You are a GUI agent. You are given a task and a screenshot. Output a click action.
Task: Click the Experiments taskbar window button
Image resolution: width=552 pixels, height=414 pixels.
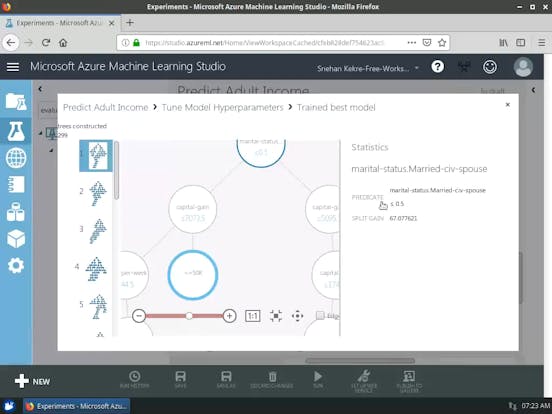(x=77, y=406)
